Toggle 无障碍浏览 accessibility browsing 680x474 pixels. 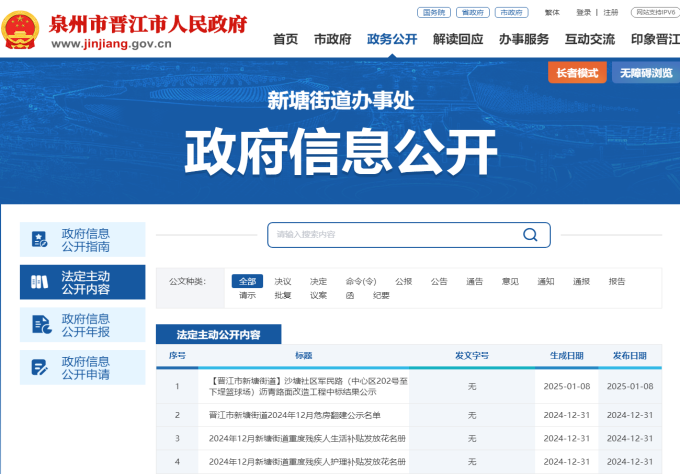click(645, 73)
